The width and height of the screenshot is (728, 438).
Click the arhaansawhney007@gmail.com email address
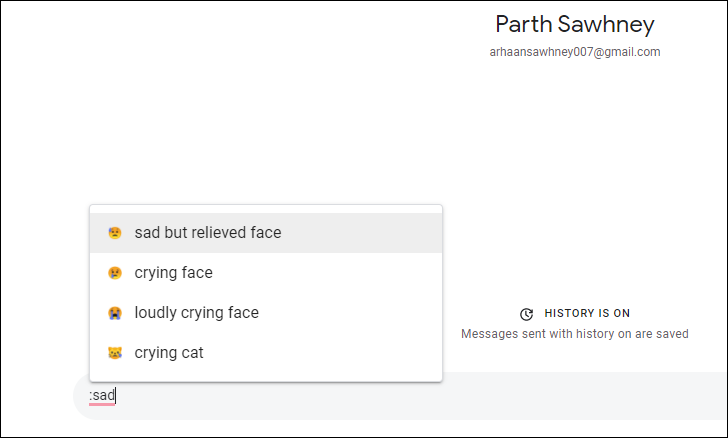(x=575, y=52)
